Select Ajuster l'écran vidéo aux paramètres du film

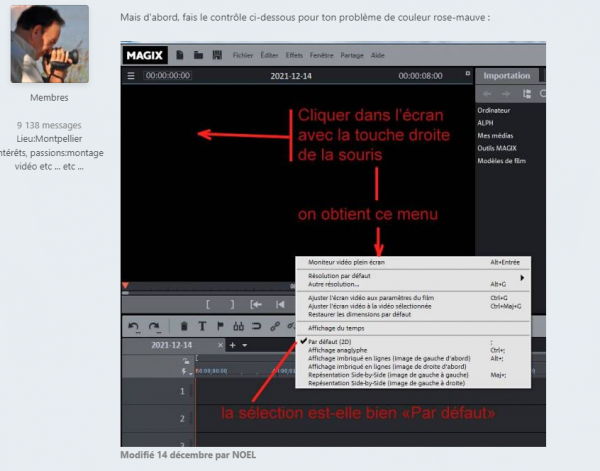tap(413, 298)
